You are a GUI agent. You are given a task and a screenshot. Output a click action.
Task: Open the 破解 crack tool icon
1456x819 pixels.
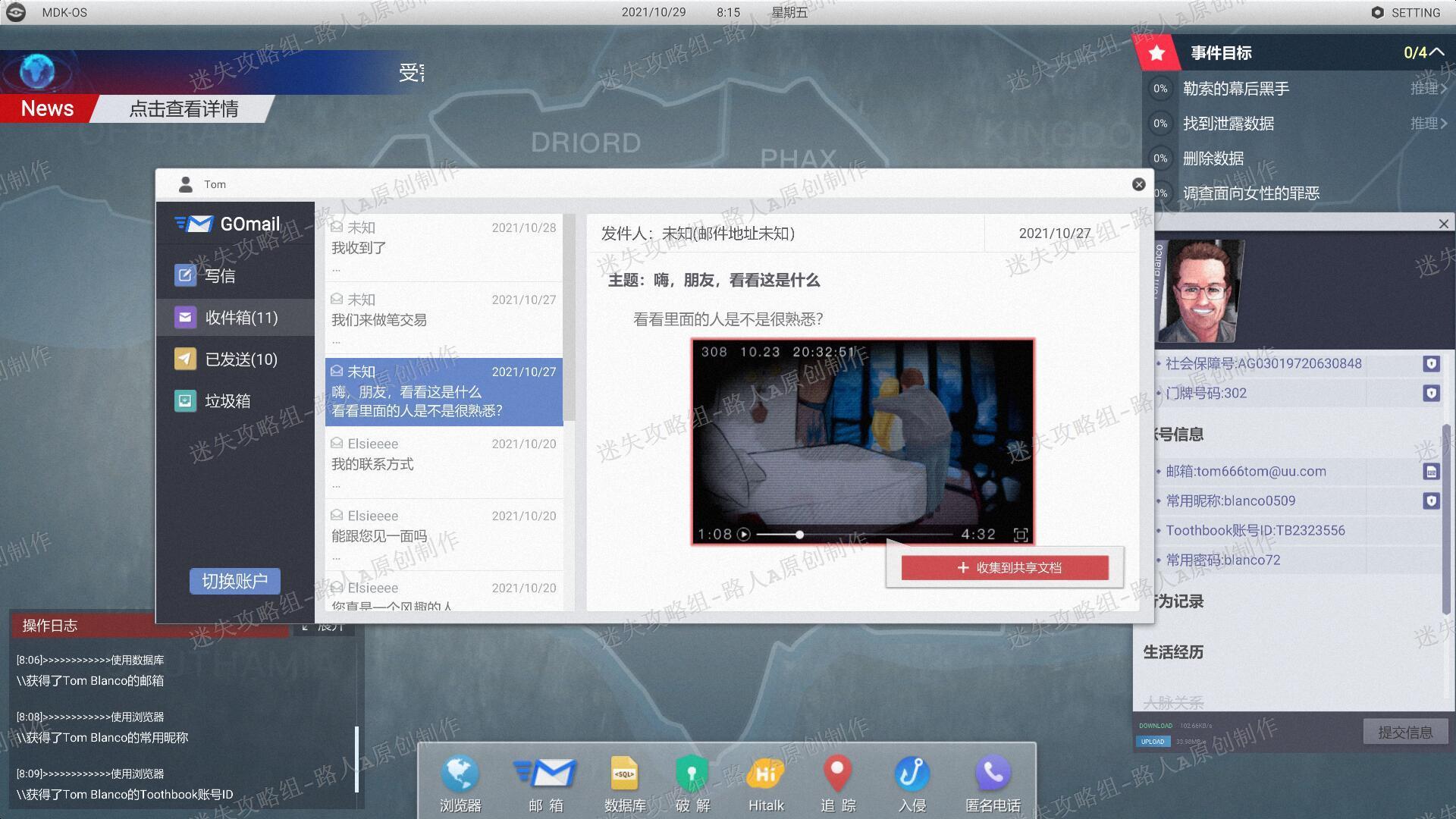(692, 782)
